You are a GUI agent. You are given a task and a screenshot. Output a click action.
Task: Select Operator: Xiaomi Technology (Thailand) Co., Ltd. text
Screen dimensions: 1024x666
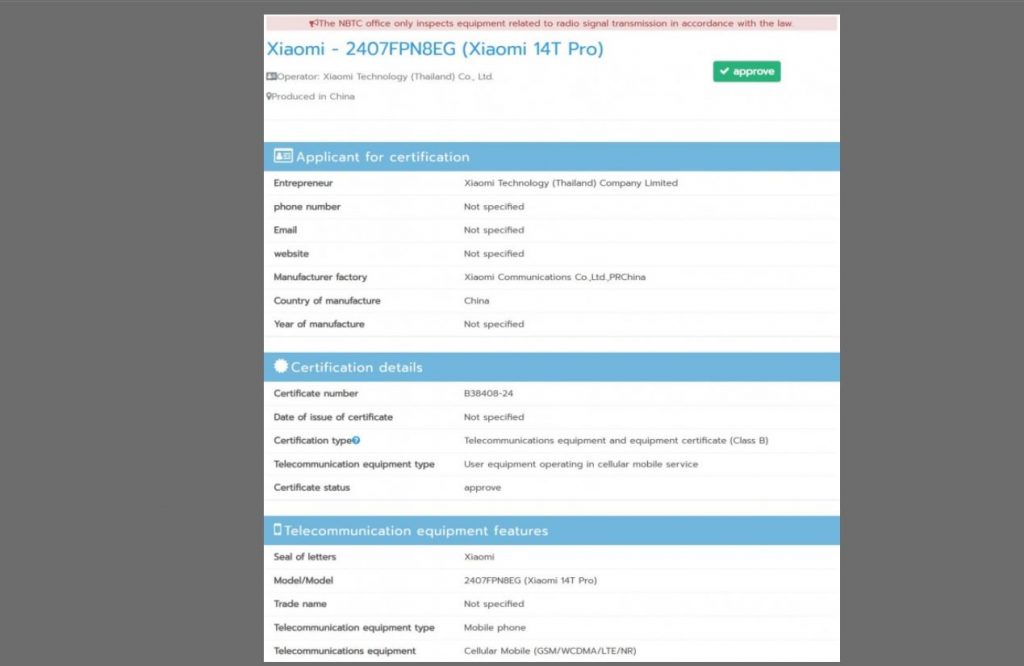(385, 77)
